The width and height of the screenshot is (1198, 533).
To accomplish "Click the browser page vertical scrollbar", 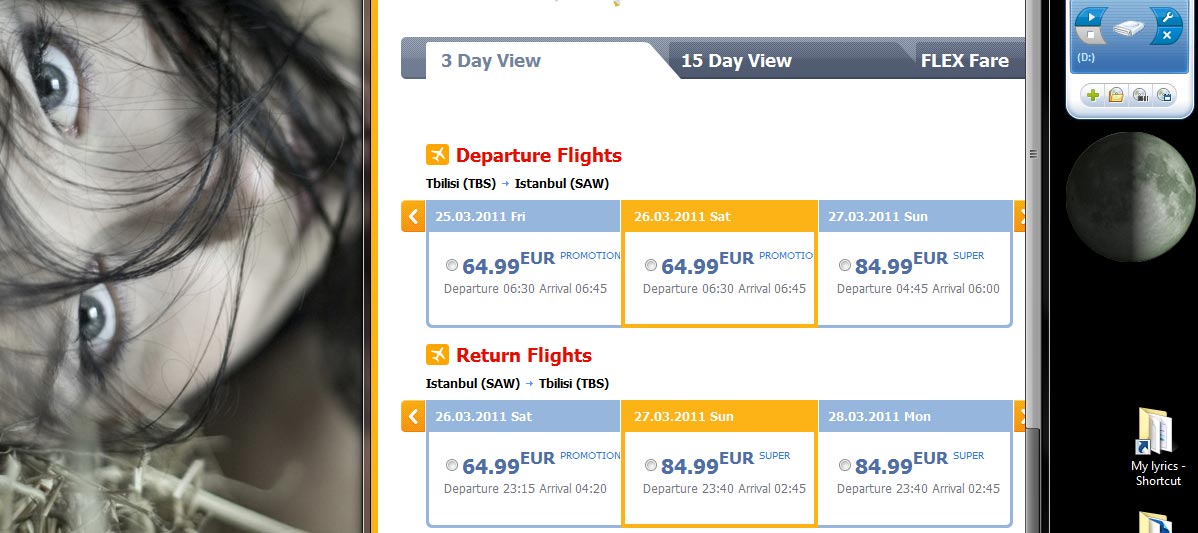I will click(1033, 250).
